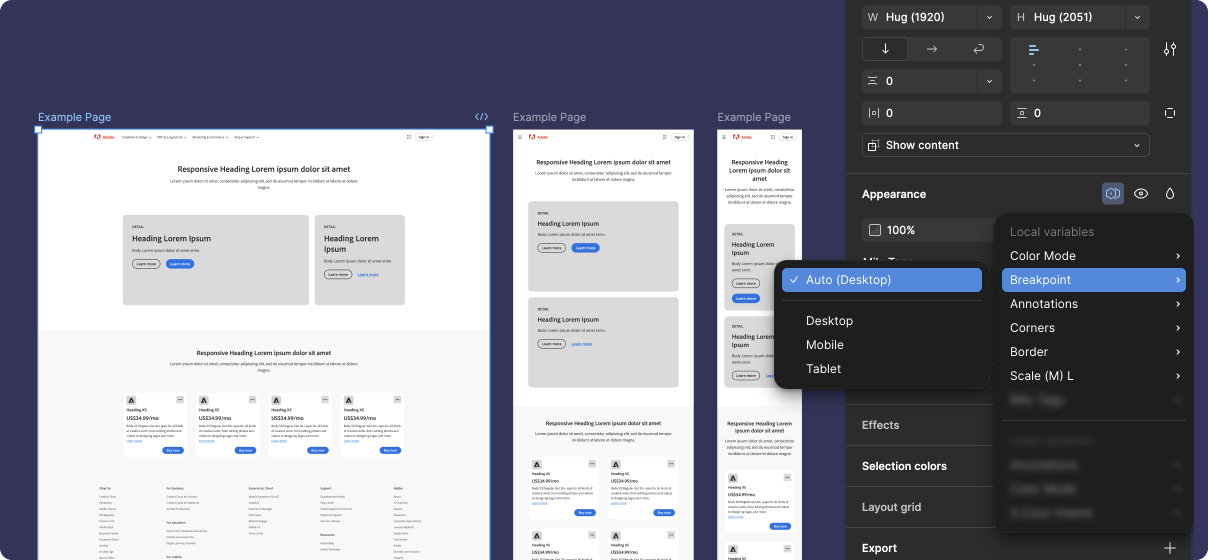Expand the height Hug sizing dropdown

coord(1137,17)
